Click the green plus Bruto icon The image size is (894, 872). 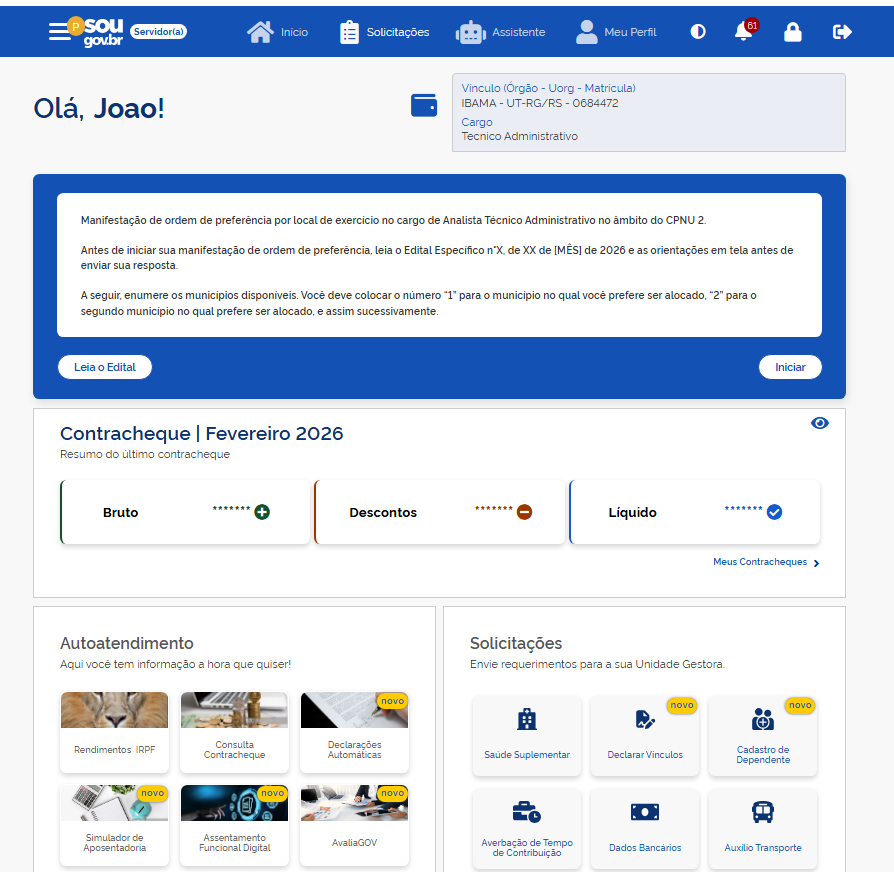click(x=262, y=512)
